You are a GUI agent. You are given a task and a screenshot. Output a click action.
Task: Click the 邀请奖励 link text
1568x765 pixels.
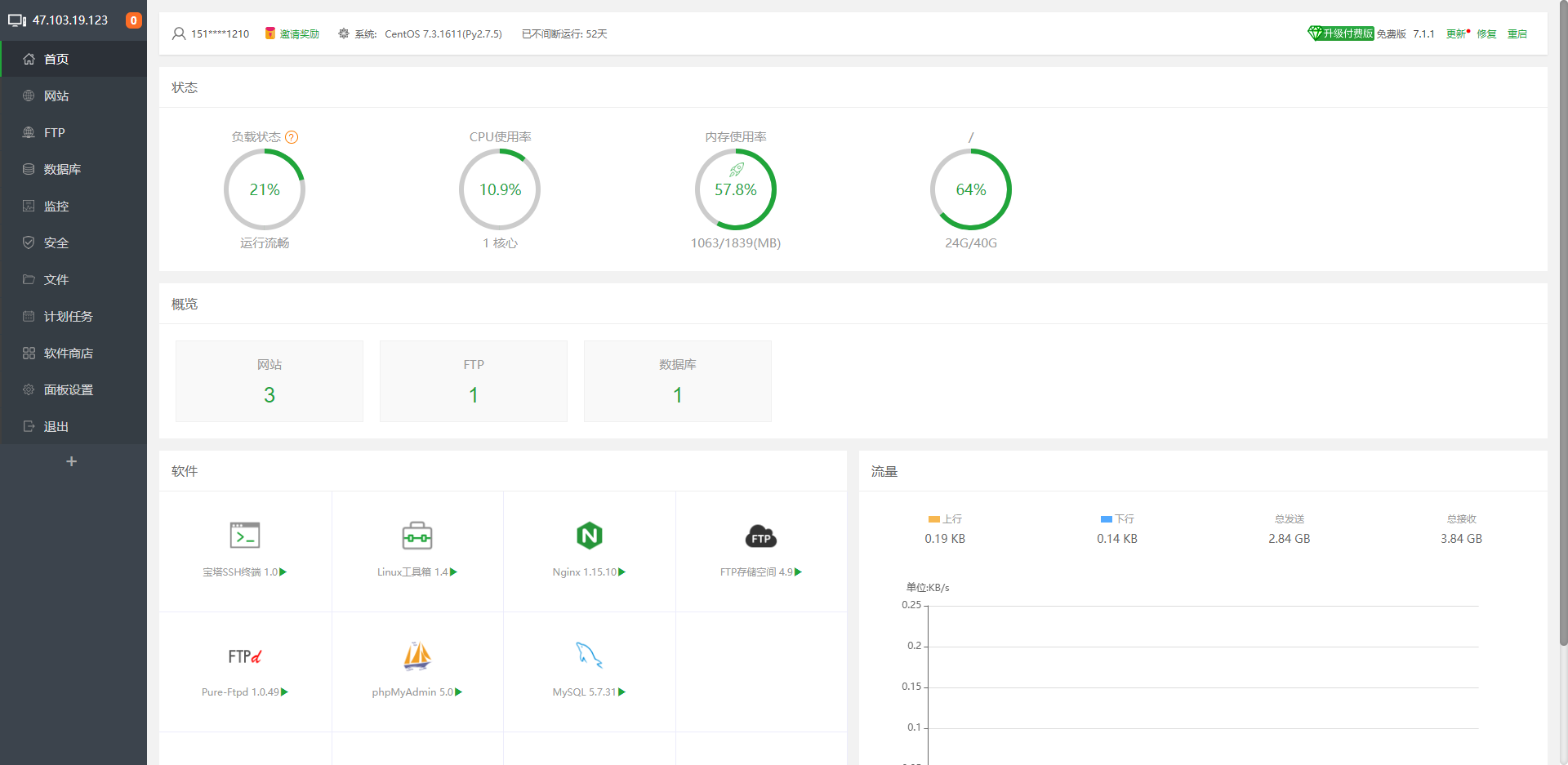(x=300, y=34)
